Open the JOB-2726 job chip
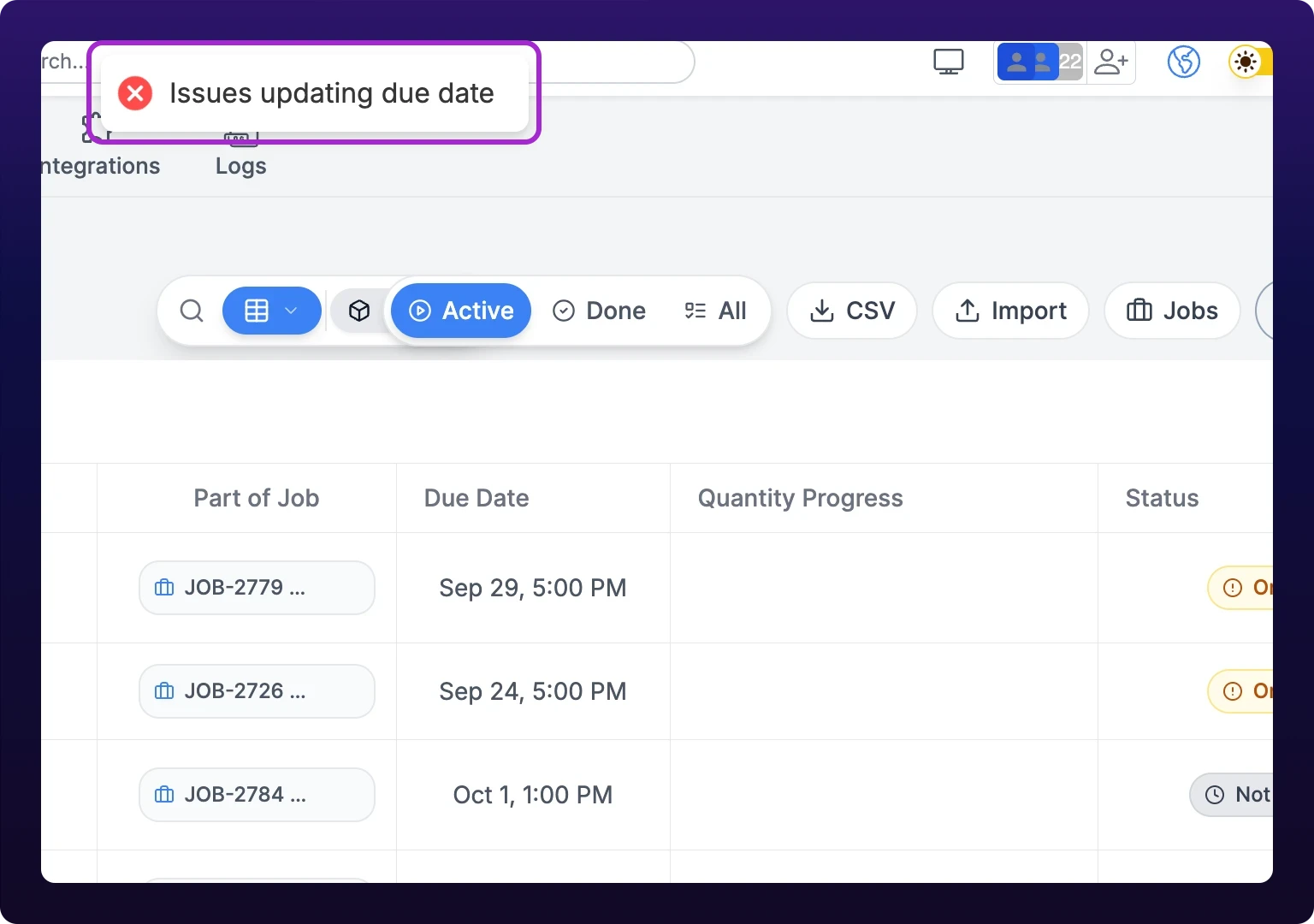Screen dimensions: 1314x924 (x=257, y=691)
